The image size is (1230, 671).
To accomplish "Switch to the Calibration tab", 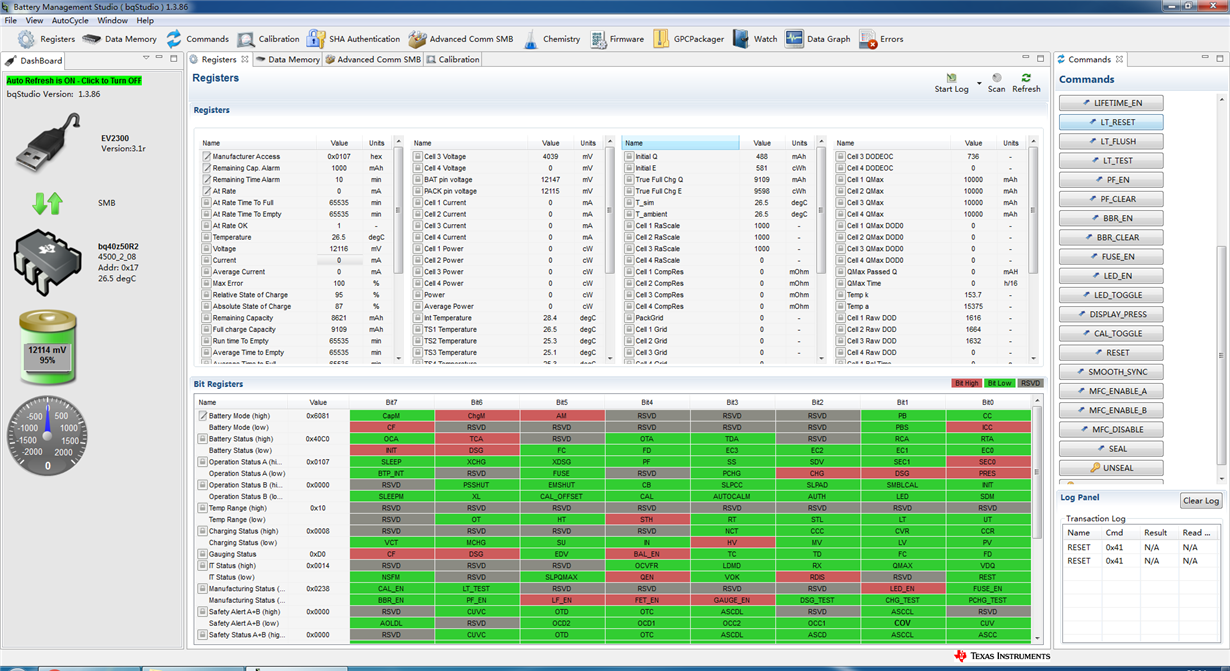I will pos(453,60).
